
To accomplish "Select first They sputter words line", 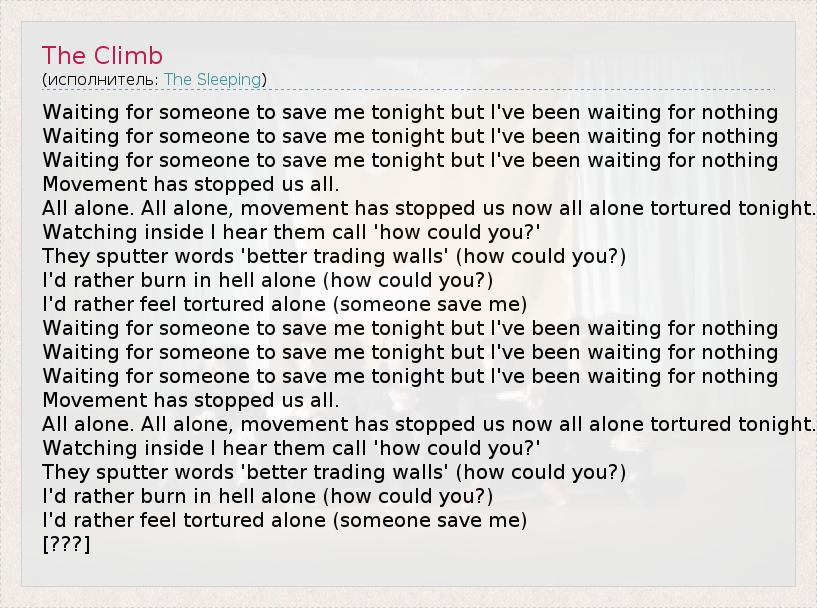I will pos(334,256).
